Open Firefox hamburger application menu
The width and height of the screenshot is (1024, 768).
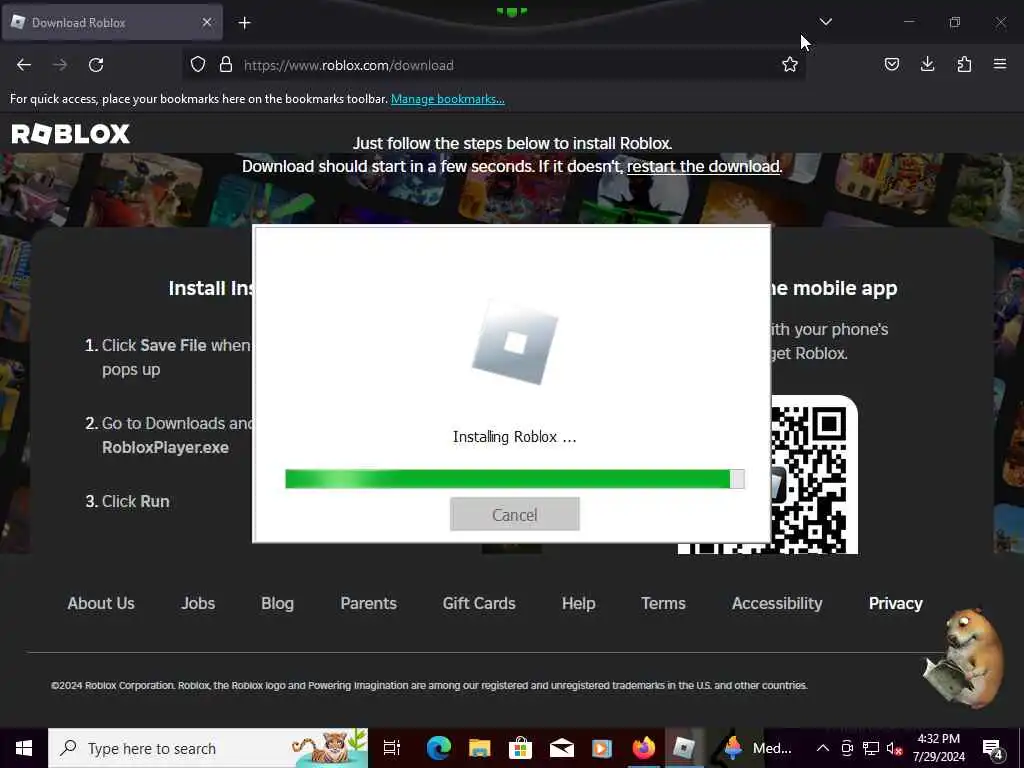[1000, 64]
